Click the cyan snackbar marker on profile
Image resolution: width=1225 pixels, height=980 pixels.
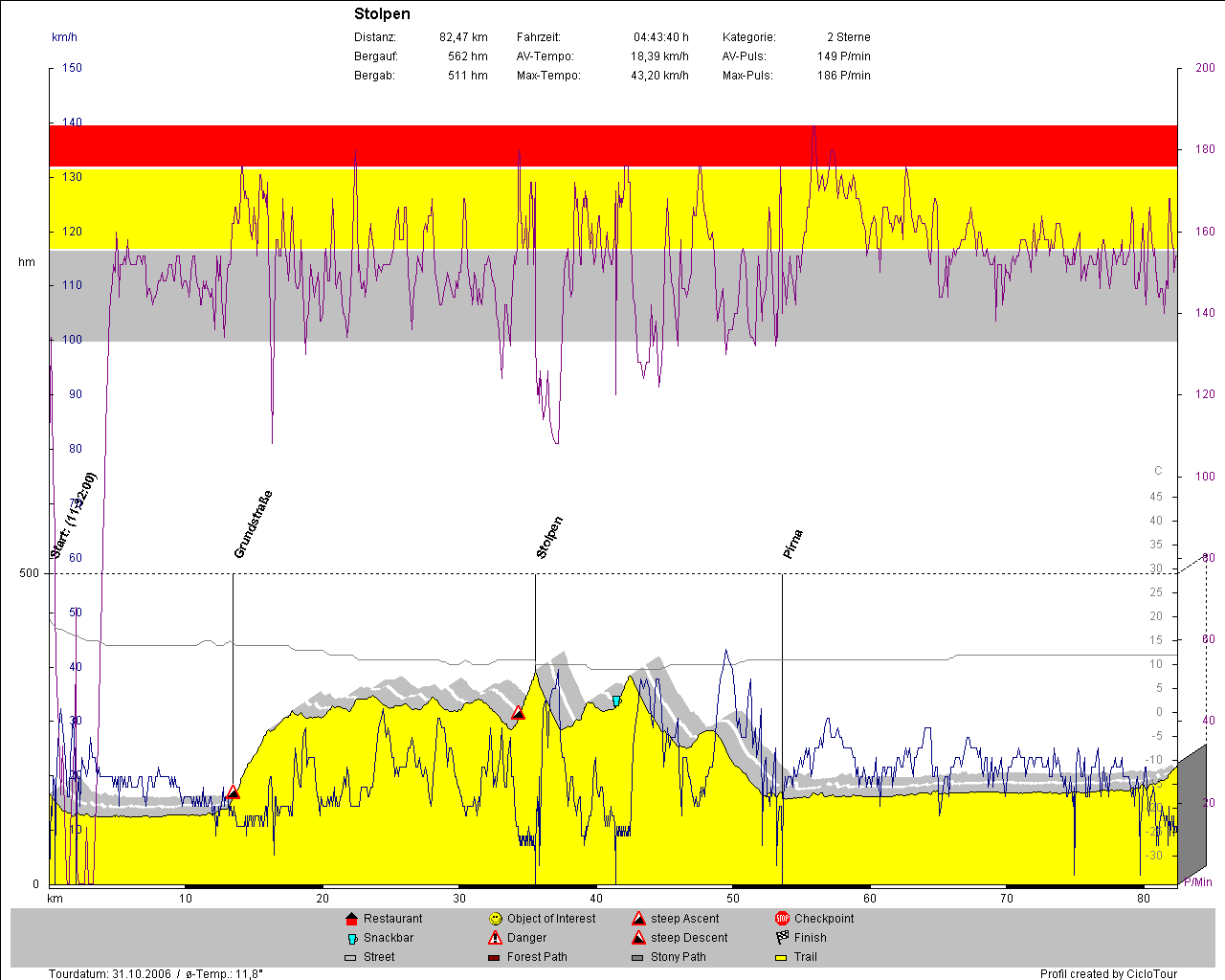pyautogui.click(x=616, y=702)
